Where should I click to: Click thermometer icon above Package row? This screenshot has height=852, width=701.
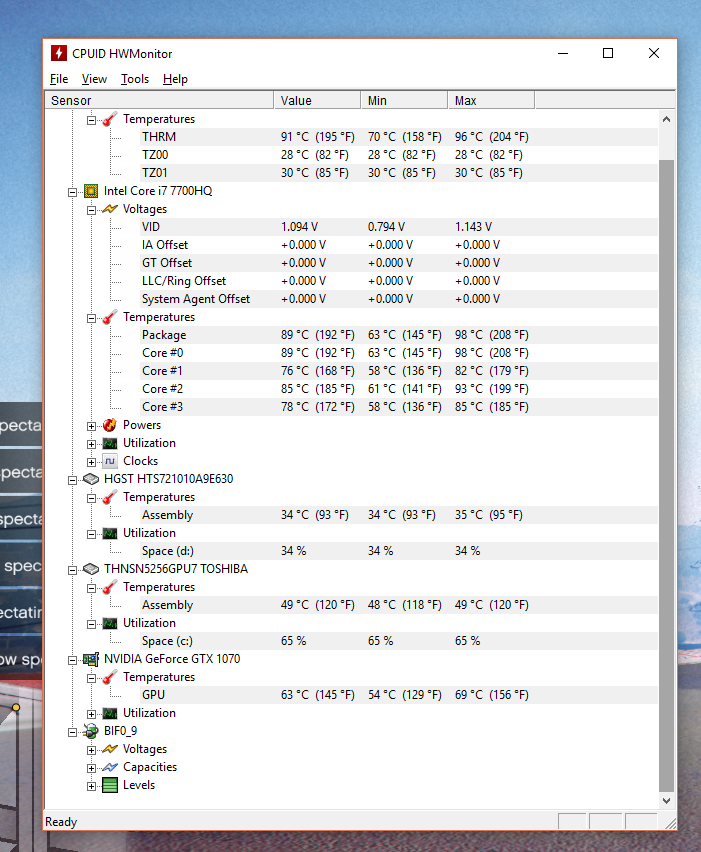[110, 317]
